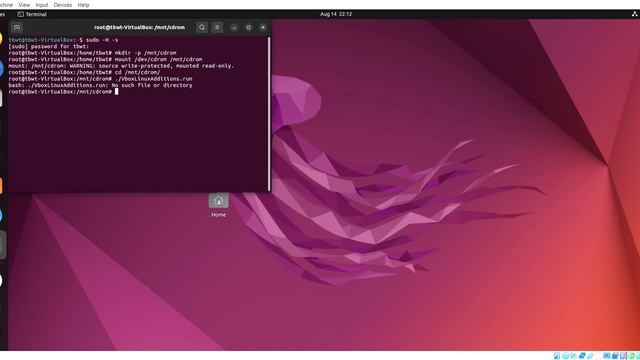Screen dimensions: 640x360
Task: Click the last terminal prompt with cursor
Action: 63,92
